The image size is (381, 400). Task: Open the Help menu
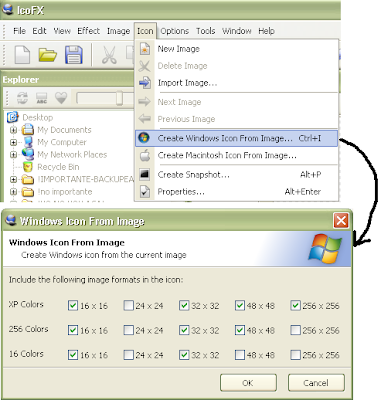[x=266, y=31]
